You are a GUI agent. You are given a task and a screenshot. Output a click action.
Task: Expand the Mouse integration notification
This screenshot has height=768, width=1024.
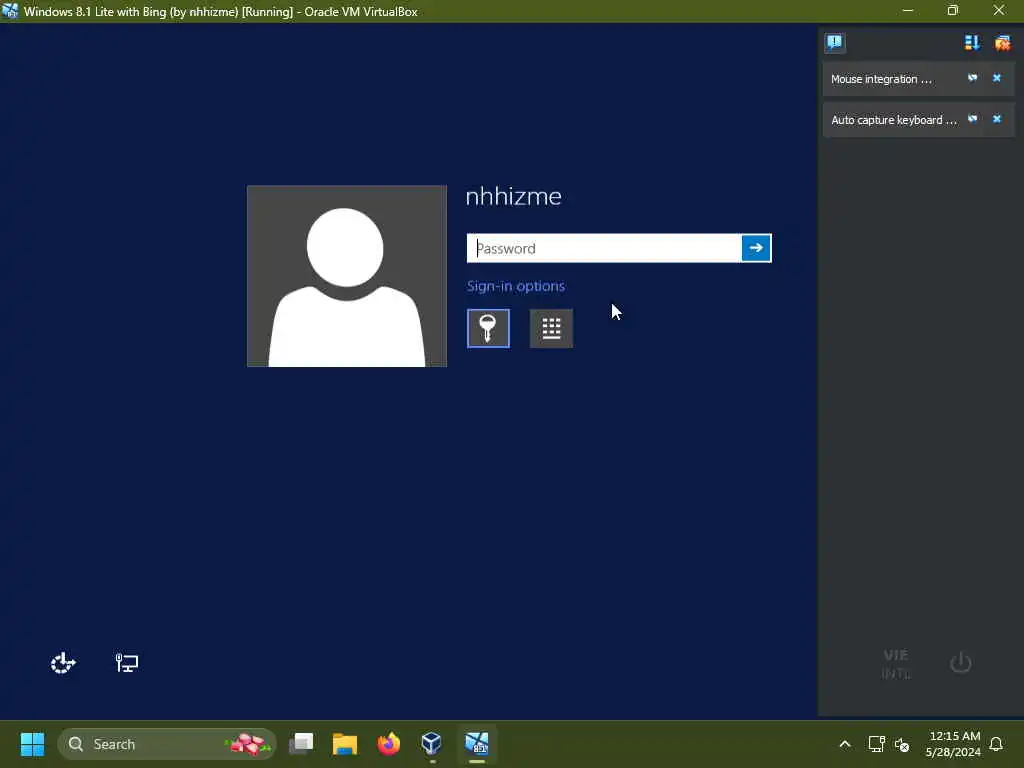coord(881,79)
